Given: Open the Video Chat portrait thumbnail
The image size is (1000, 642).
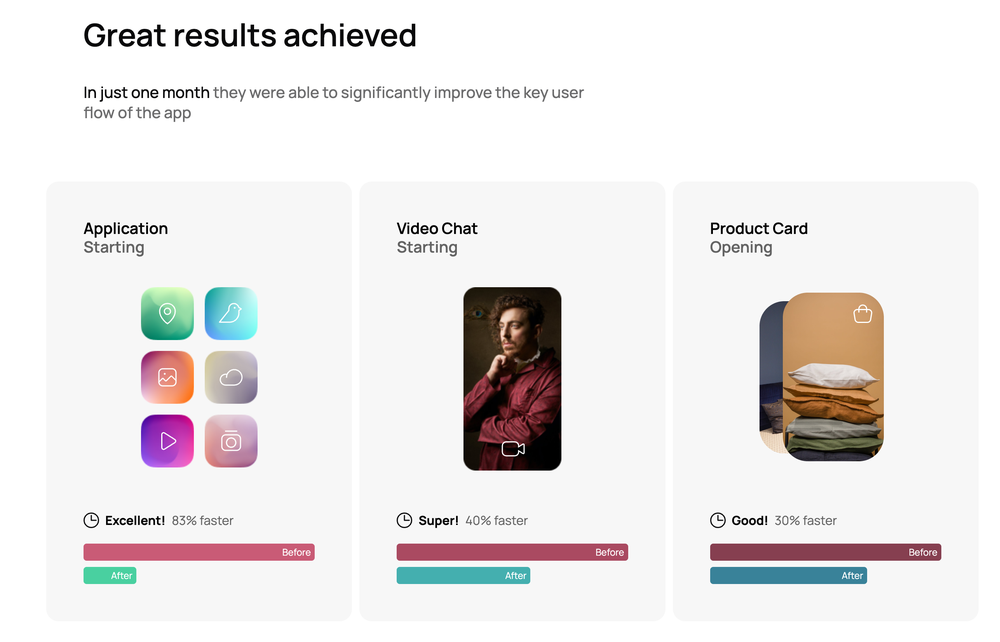Looking at the screenshot, I should click(x=512, y=379).
